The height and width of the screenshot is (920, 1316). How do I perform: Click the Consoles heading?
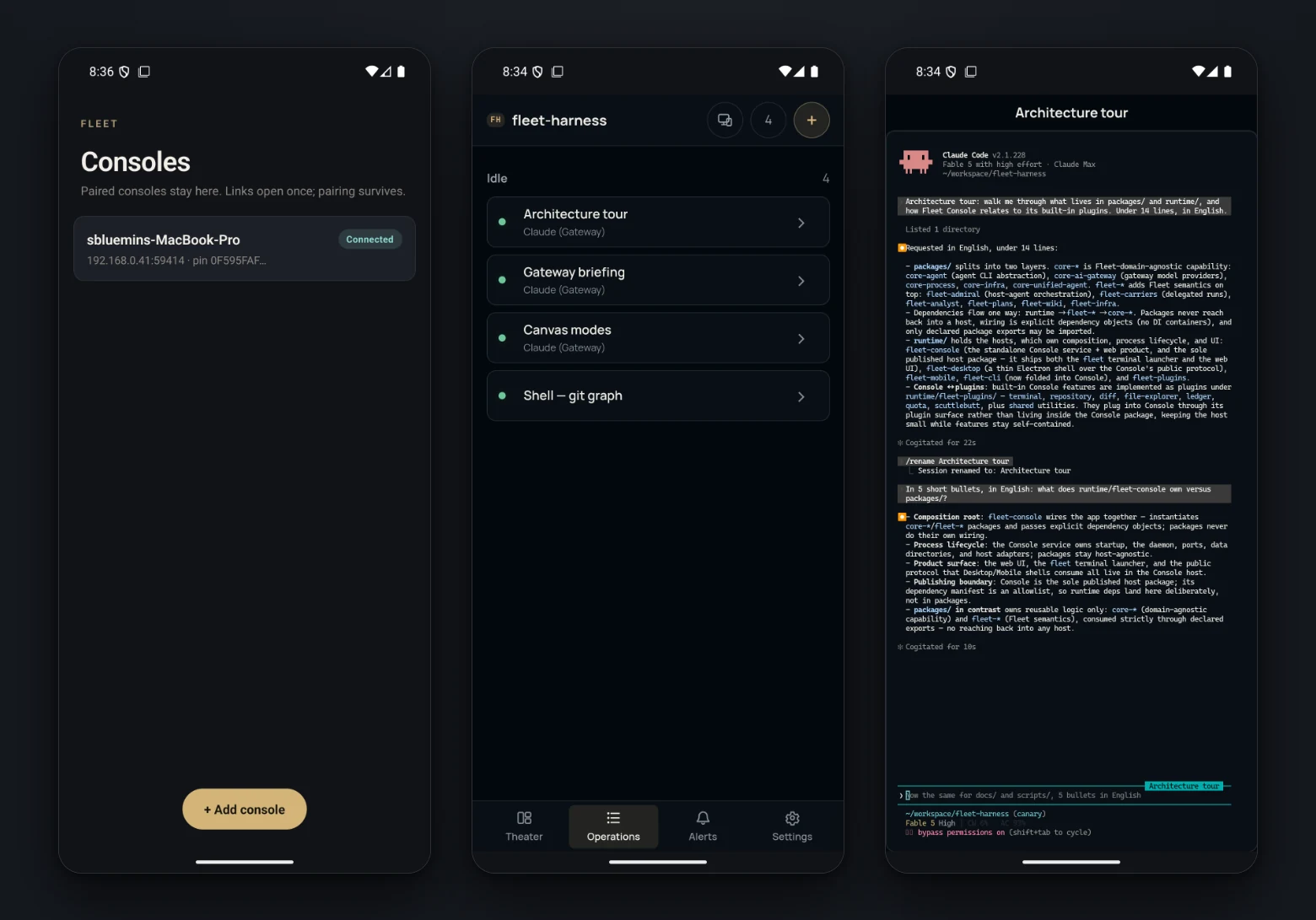(136, 162)
